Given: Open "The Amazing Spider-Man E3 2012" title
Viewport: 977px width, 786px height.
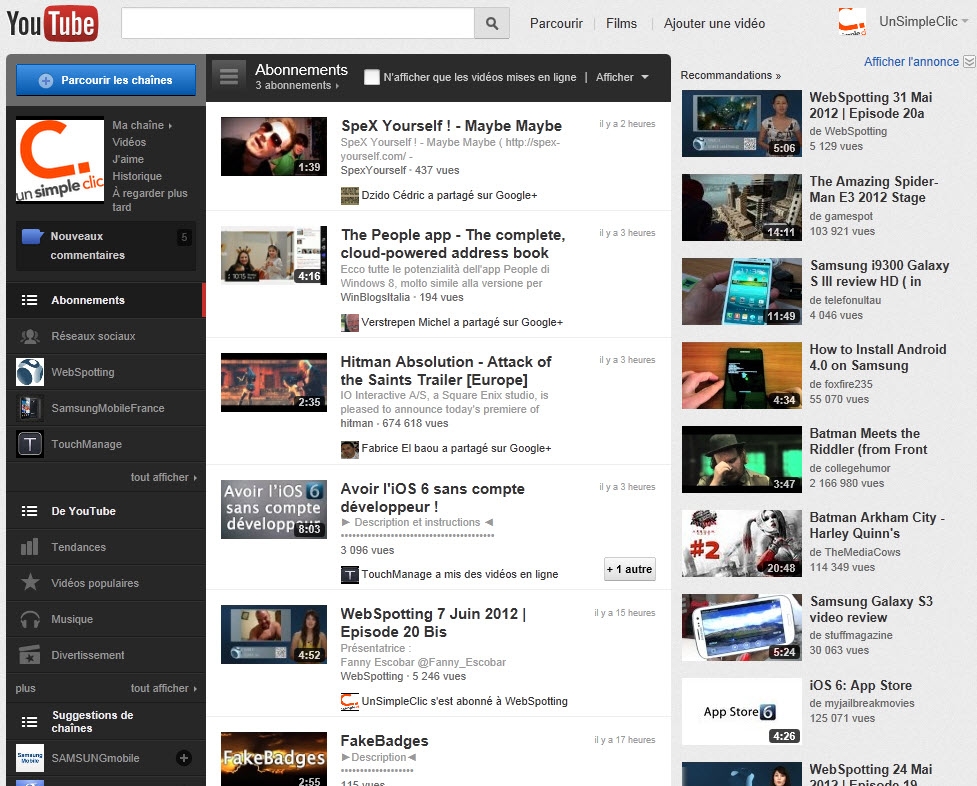Looking at the screenshot, I should (874, 189).
